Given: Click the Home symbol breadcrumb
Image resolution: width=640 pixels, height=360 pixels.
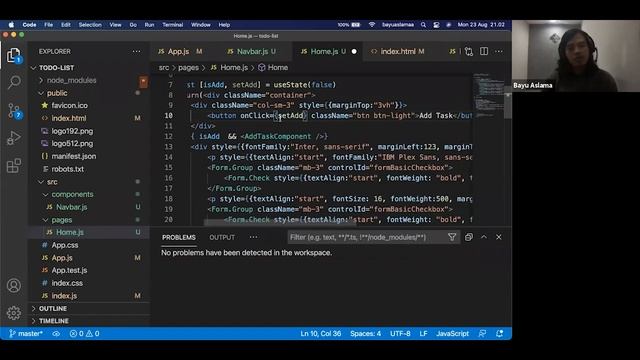Looking at the screenshot, I should [x=273, y=68].
